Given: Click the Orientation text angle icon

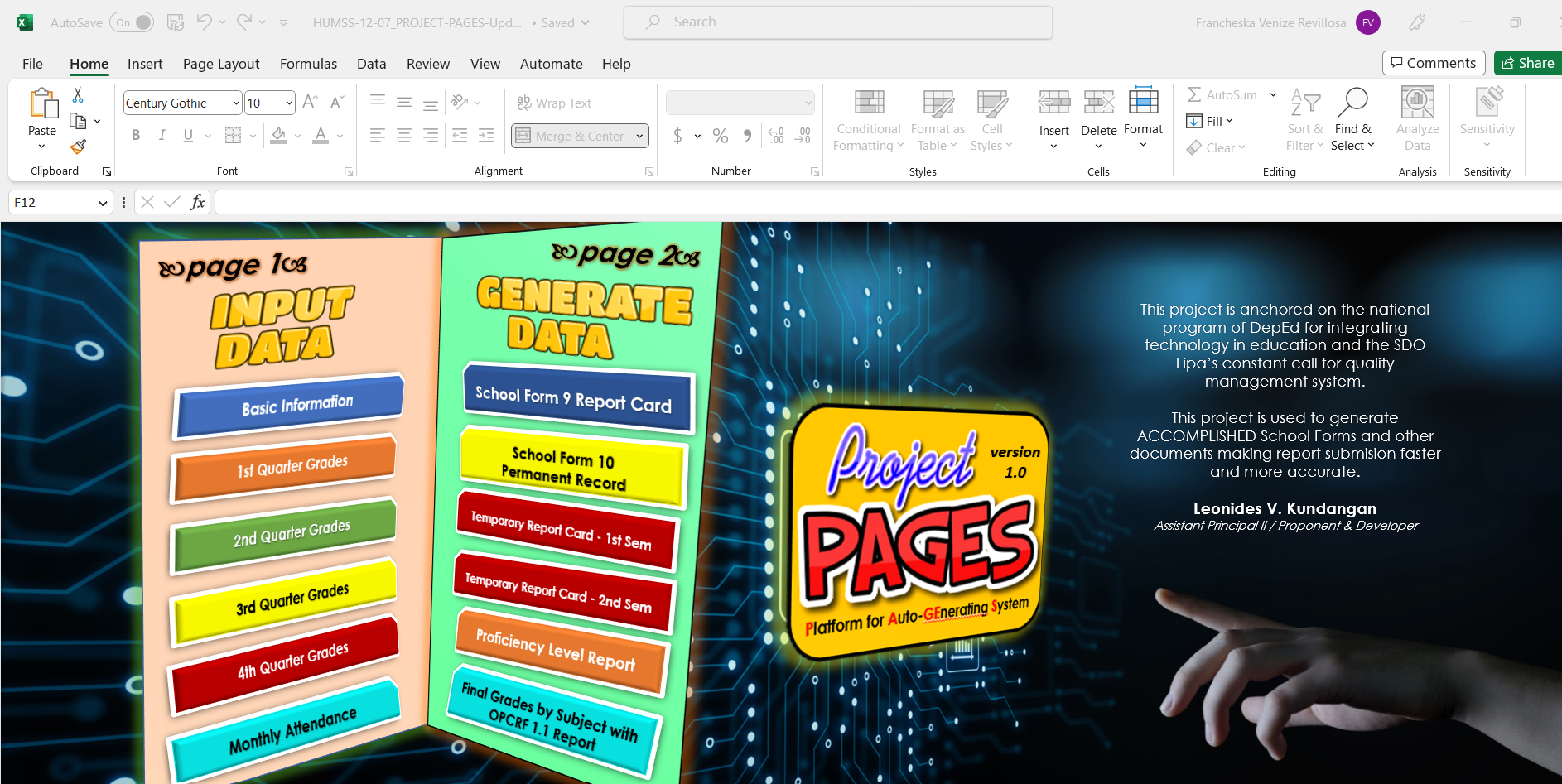Looking at the screenshot, I should pyautogui.click(x=460, y=102).
